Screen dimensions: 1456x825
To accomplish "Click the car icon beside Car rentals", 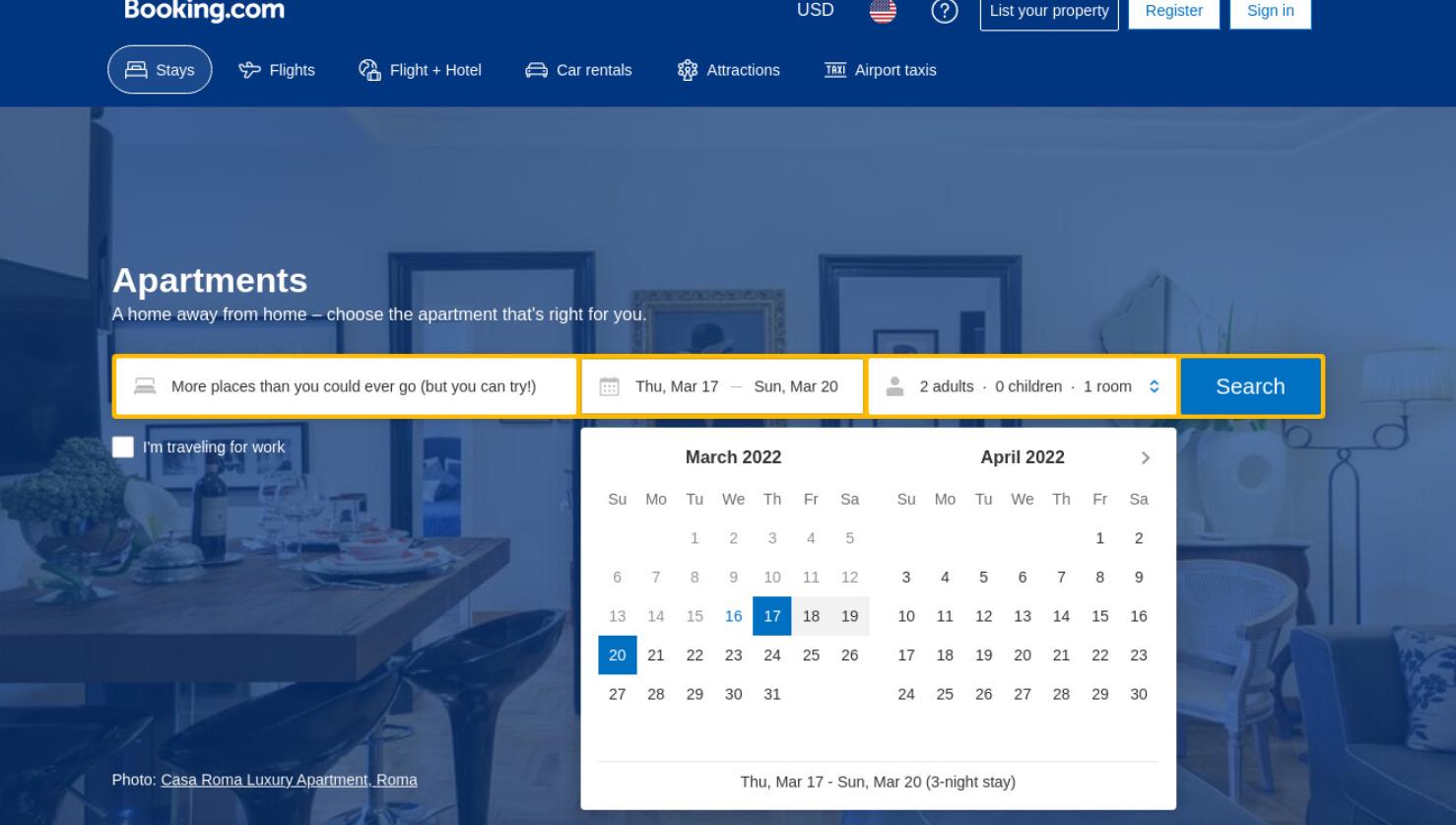I will pyautogui.click(x=536, y=70).
